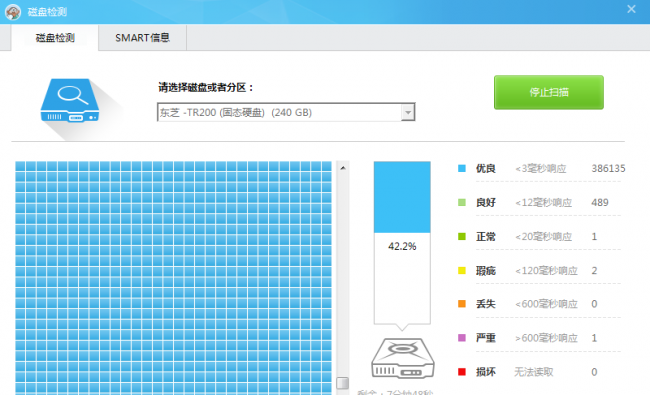This screenshot has height=395, width=650.
Task: Click the 优良 legend label
Action: pos(486,168)
